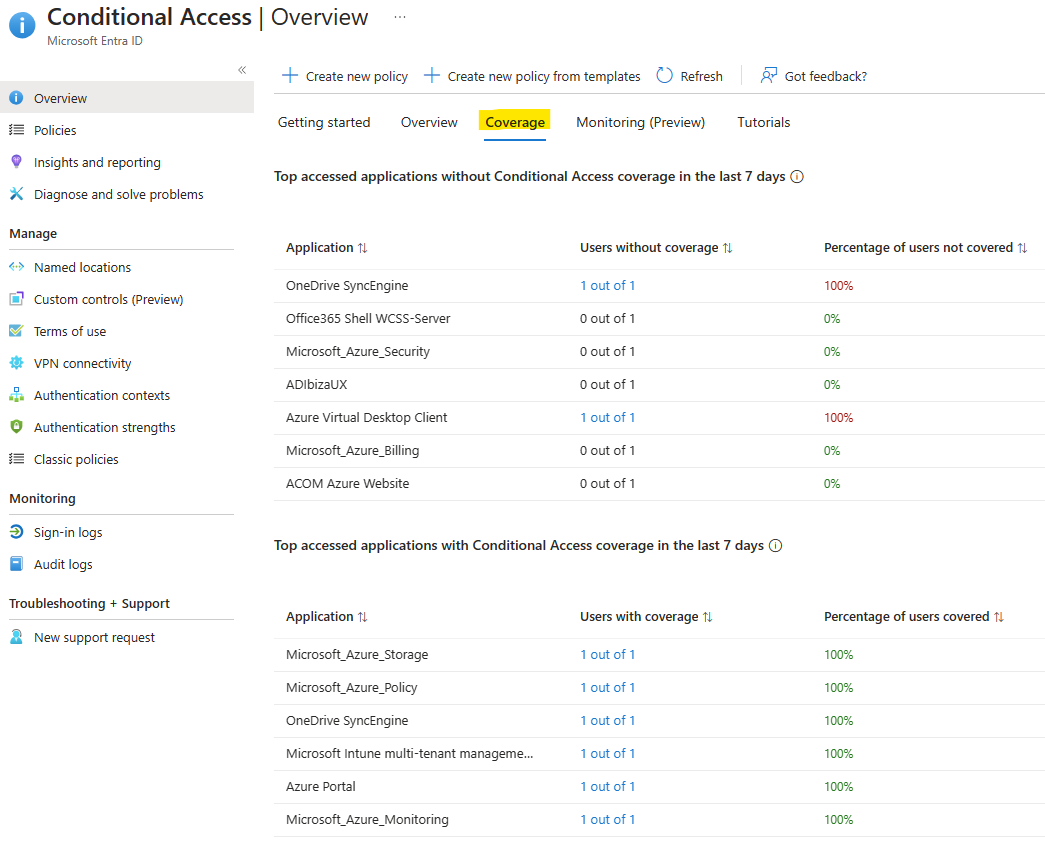The height and width of the screenshot is (845, 1045).
Task: Click the Authentication contexts icon
Action: coord(17,395)
